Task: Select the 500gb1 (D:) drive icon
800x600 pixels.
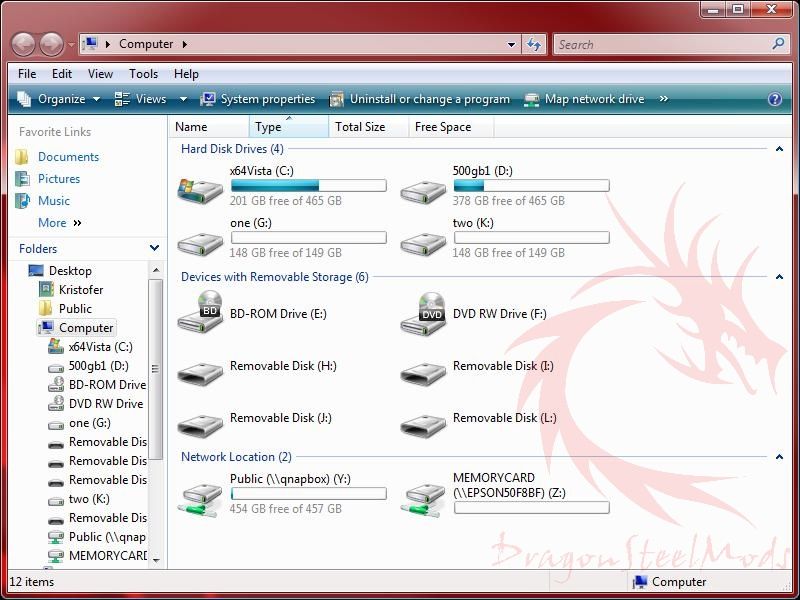Action: (423, 188)
